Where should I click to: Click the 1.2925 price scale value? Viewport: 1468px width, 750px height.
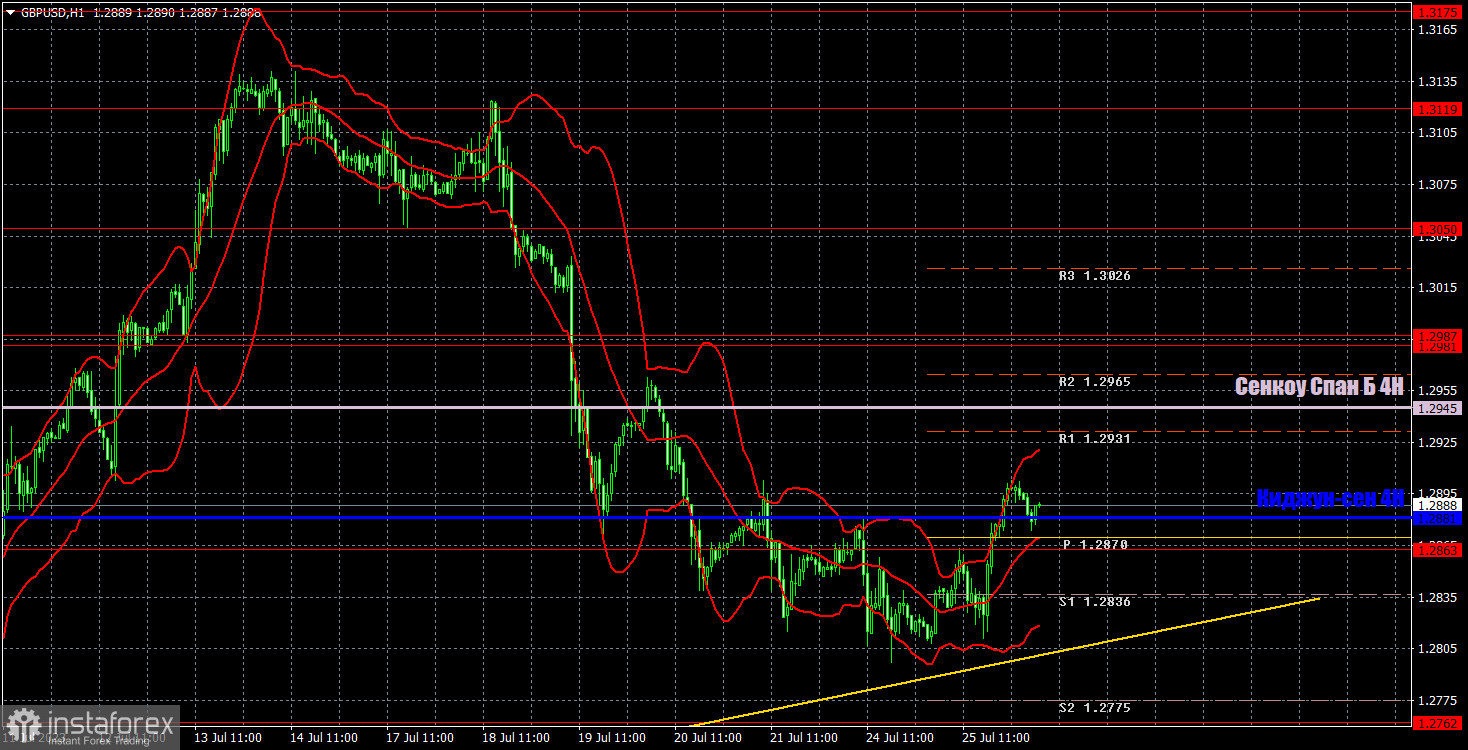[1437, 442]
